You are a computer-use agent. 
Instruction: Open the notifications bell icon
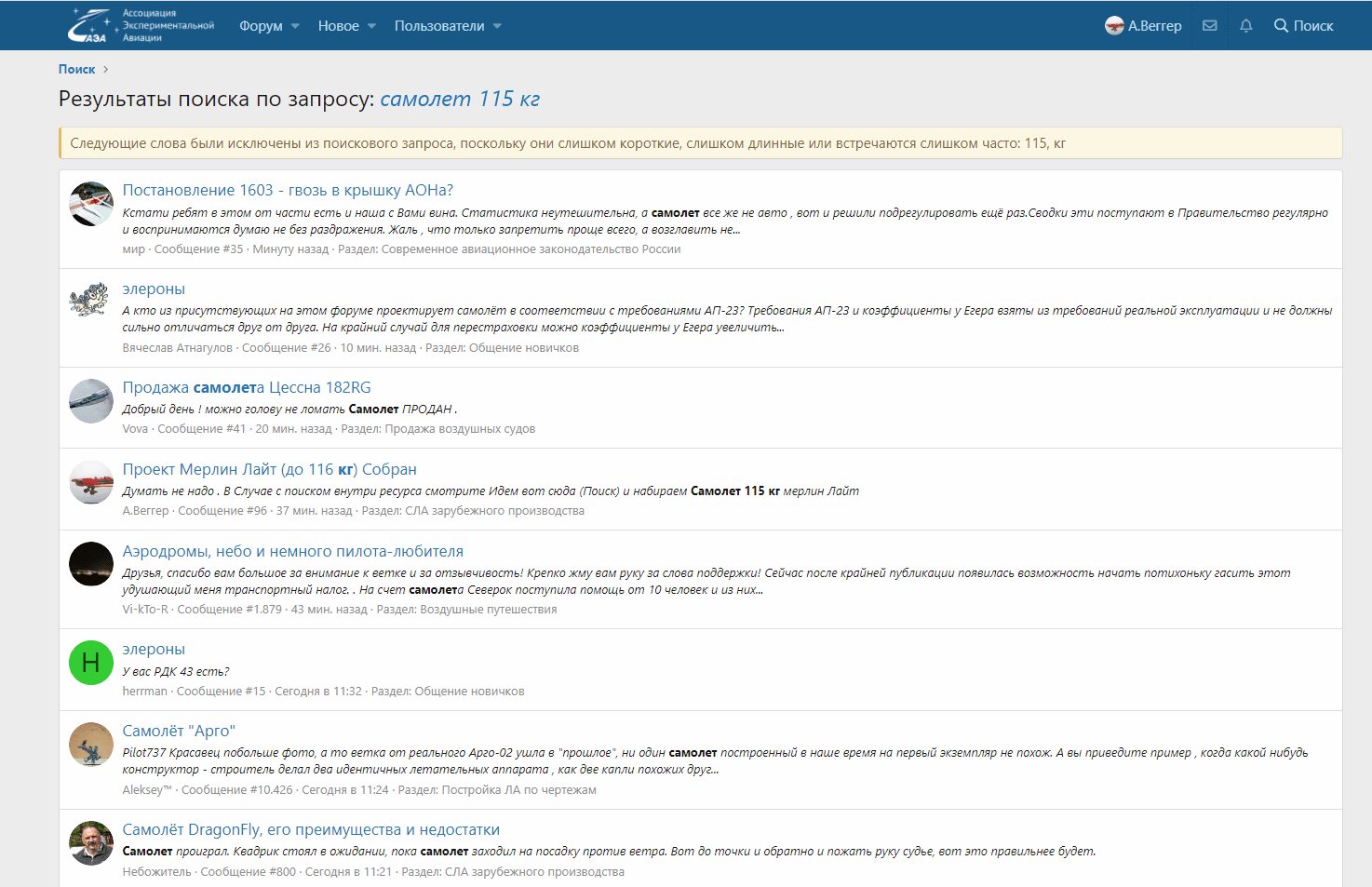[1245, 26]
